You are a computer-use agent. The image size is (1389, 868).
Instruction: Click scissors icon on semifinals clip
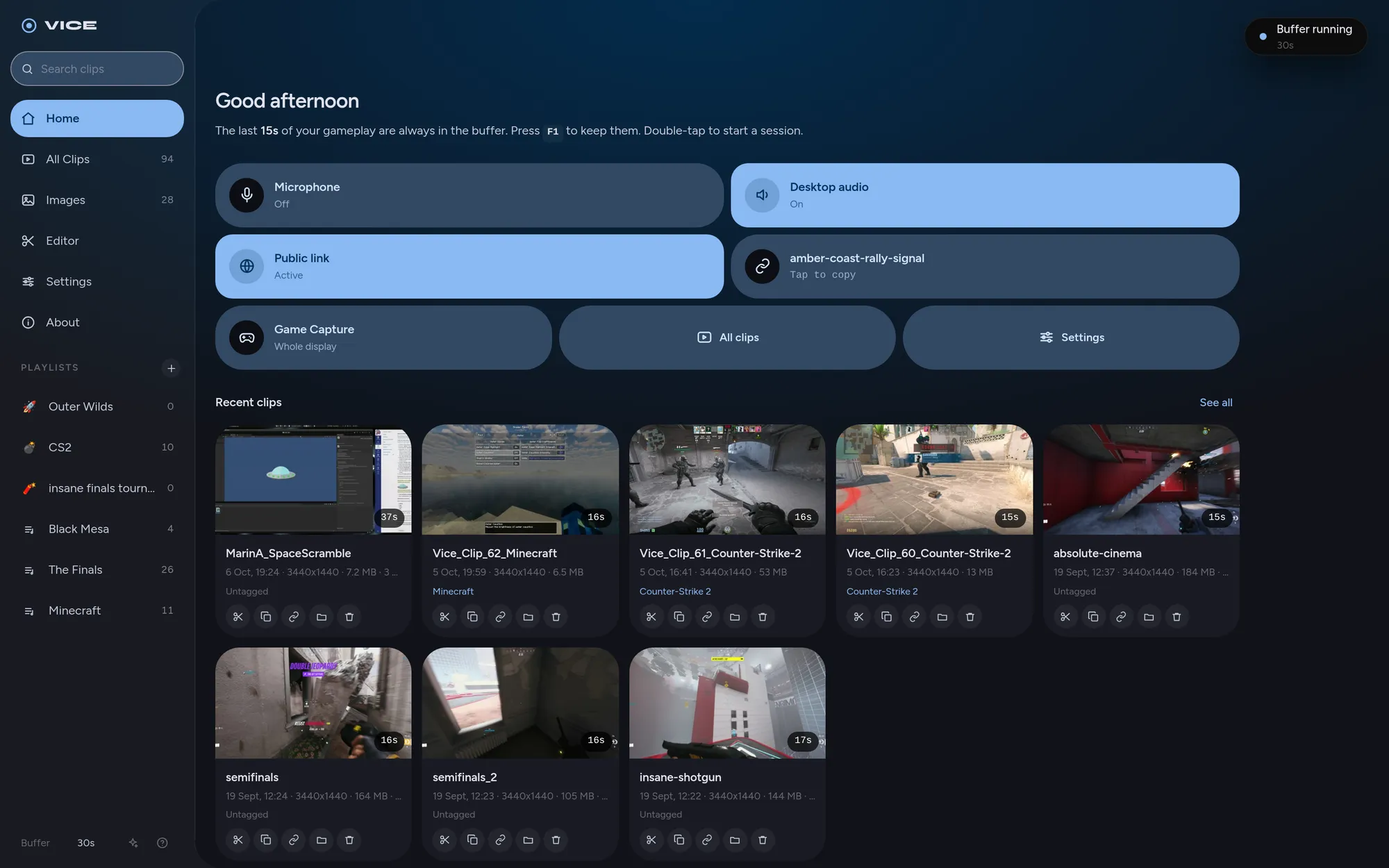238,840
